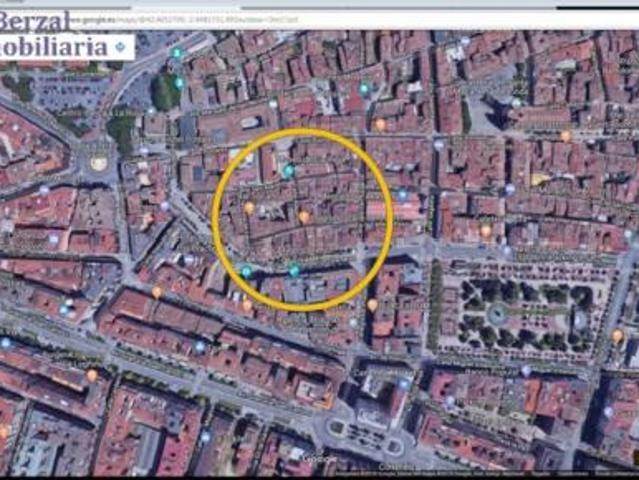
Task: Click the topmost teal marker right of the logo
Action: [x=177, y=53]
